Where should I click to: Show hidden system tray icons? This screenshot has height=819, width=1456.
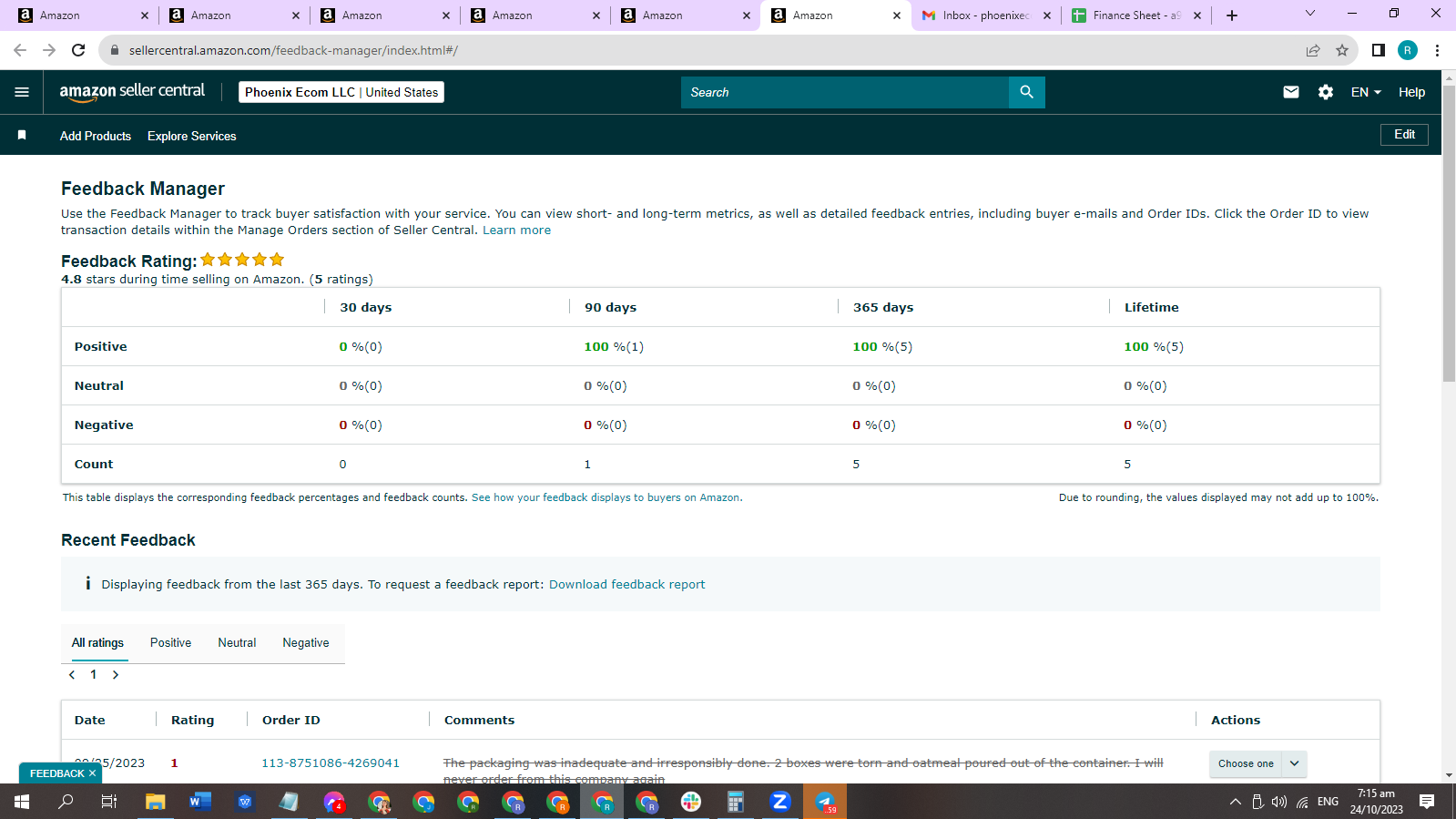pyautogui.click(x=1236, y=802)
